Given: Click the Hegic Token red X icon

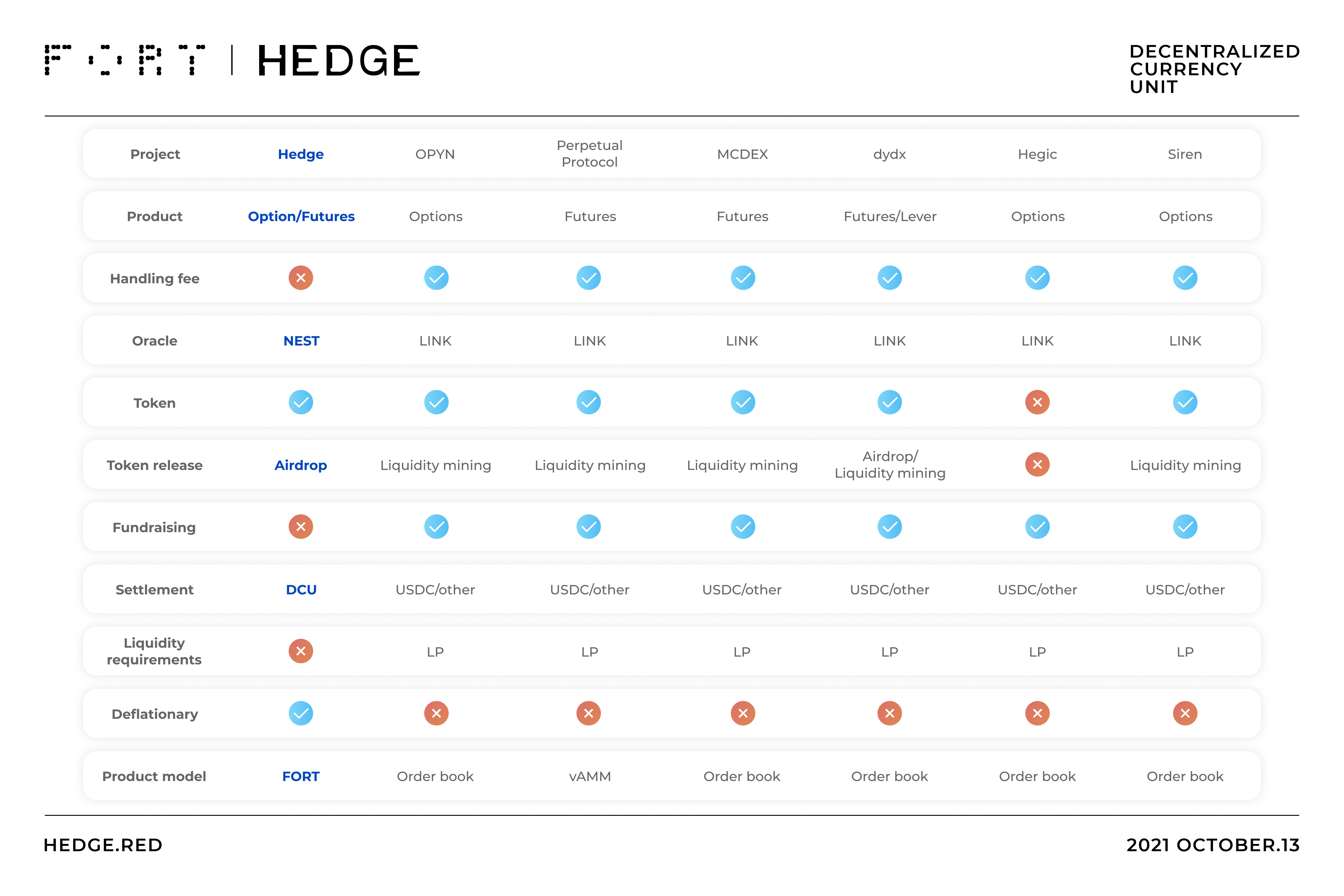Looking at the screenshot, I should [1037, 402].
